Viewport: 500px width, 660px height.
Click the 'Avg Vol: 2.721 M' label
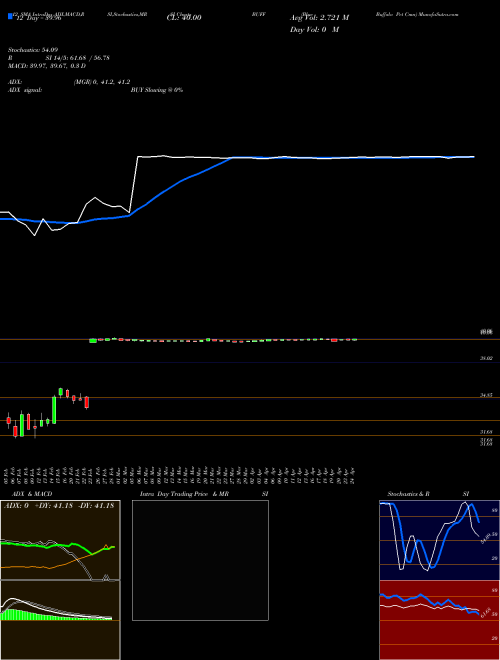click(x=319, y=18)
